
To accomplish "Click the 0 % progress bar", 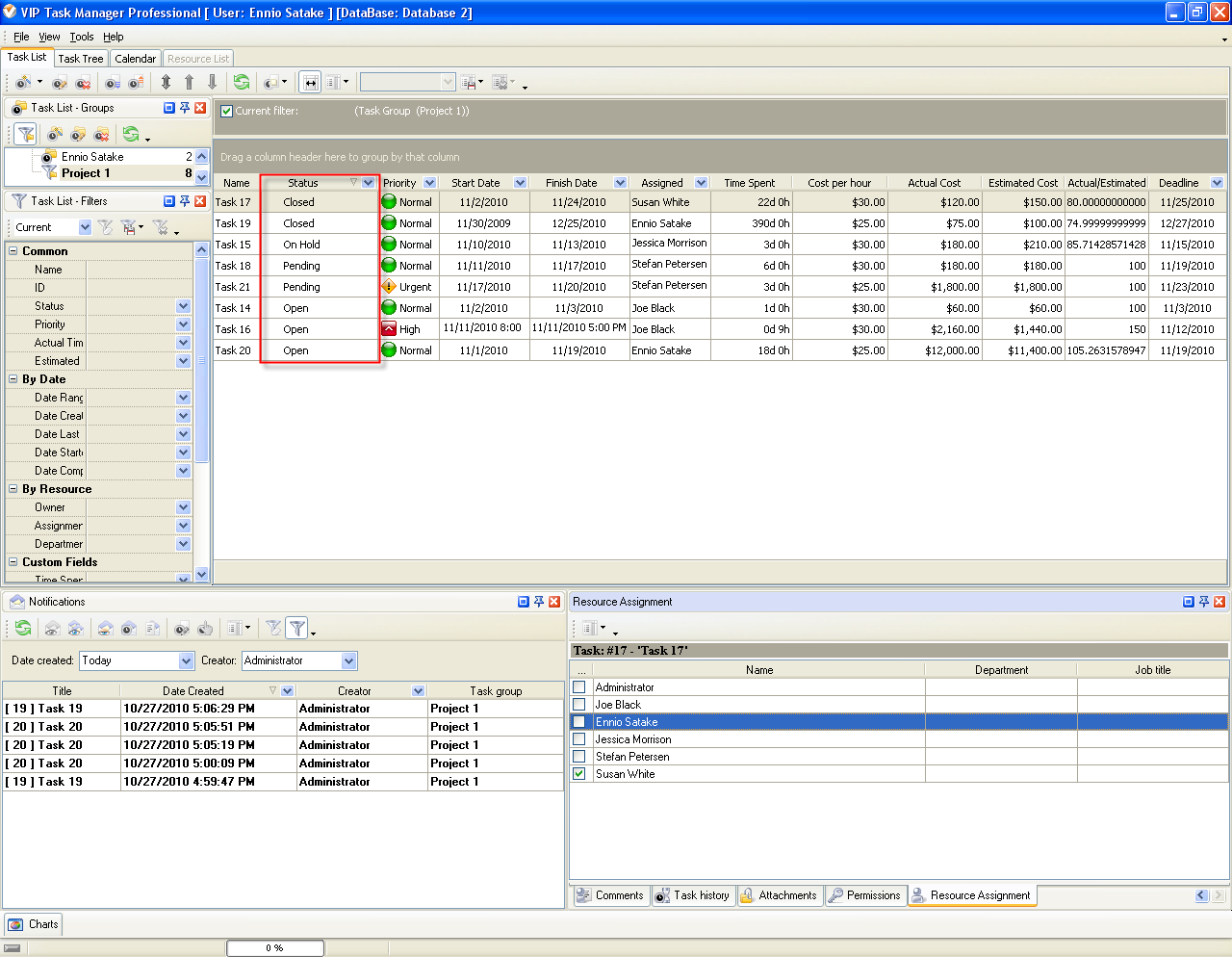I will [x=275, y=948].
